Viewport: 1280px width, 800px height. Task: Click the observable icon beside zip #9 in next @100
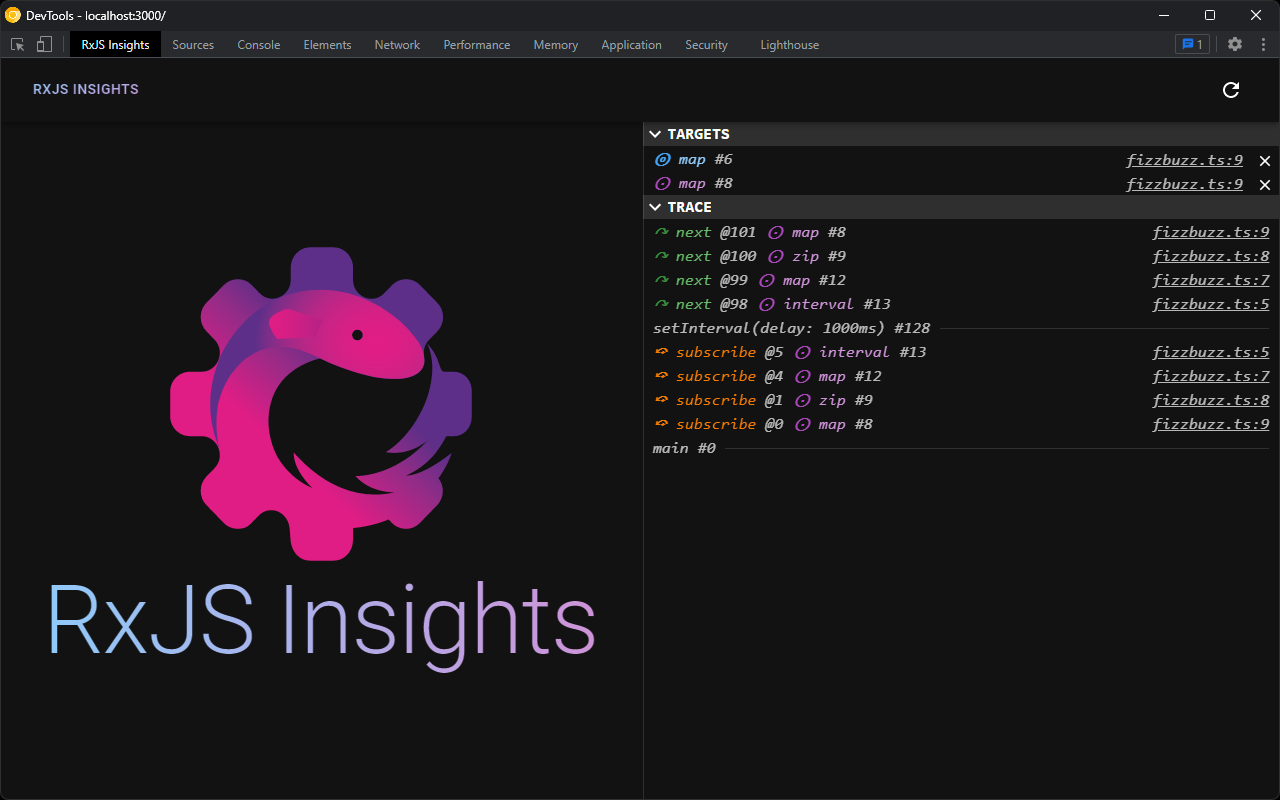coord(776,257)
